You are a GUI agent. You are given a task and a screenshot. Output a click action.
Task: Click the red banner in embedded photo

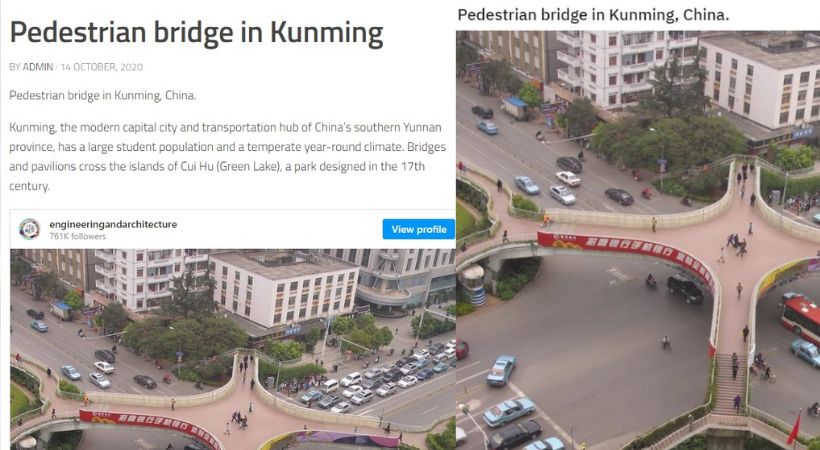pyautogui.click(x=152, y=429)
